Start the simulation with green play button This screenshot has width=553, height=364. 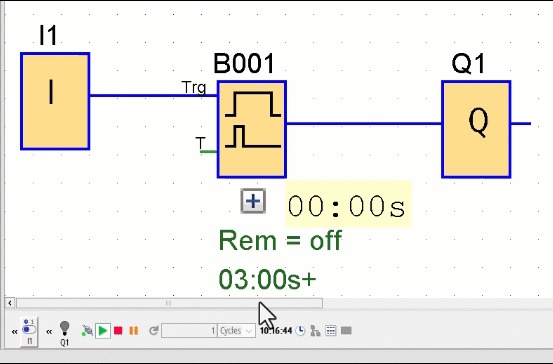point(103,330)
